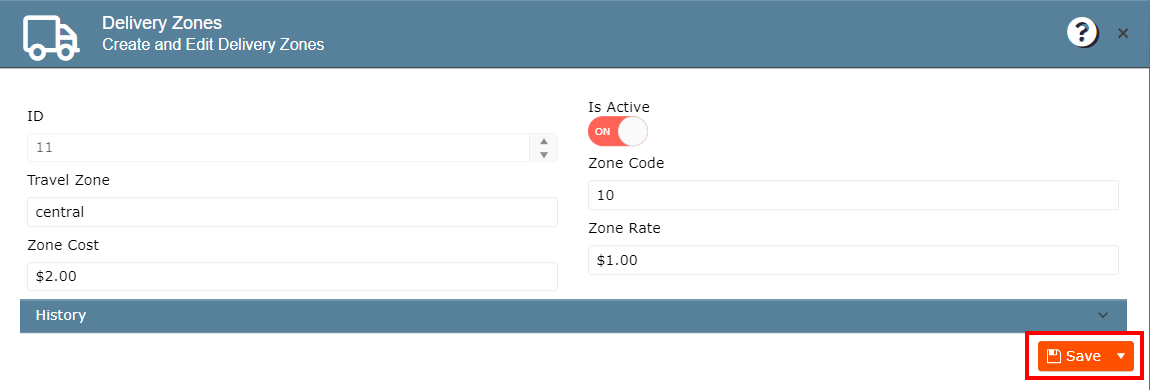Open the Save button dropdown arrow
Image resolution: width=1150 pixels, height=390 pixels.
[x=1121, y=356]
